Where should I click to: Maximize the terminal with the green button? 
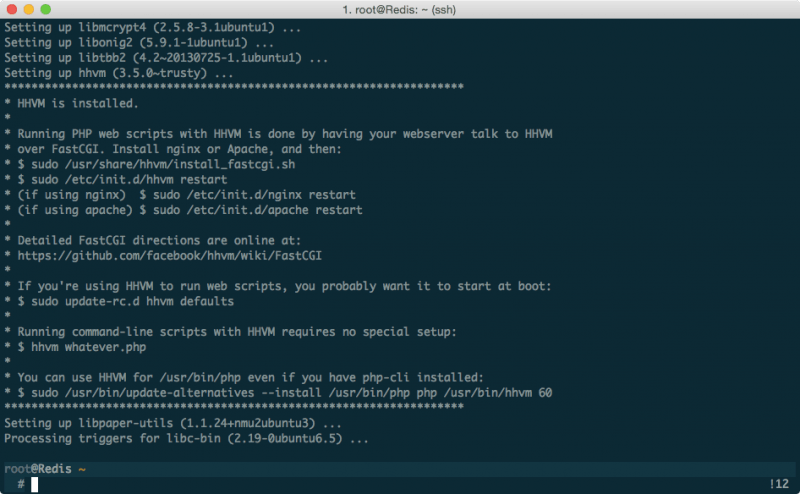(x=48, y=10)
